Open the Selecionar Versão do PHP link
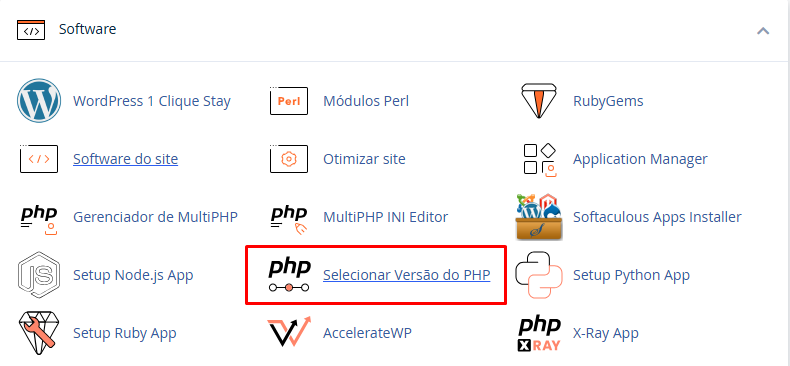 pyautogui.click(x=407, y=275)
